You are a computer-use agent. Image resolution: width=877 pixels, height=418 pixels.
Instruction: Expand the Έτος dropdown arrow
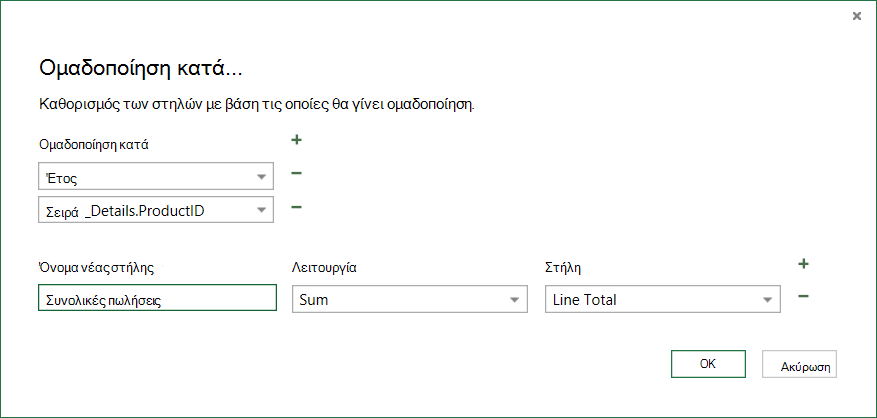(261, 177)
